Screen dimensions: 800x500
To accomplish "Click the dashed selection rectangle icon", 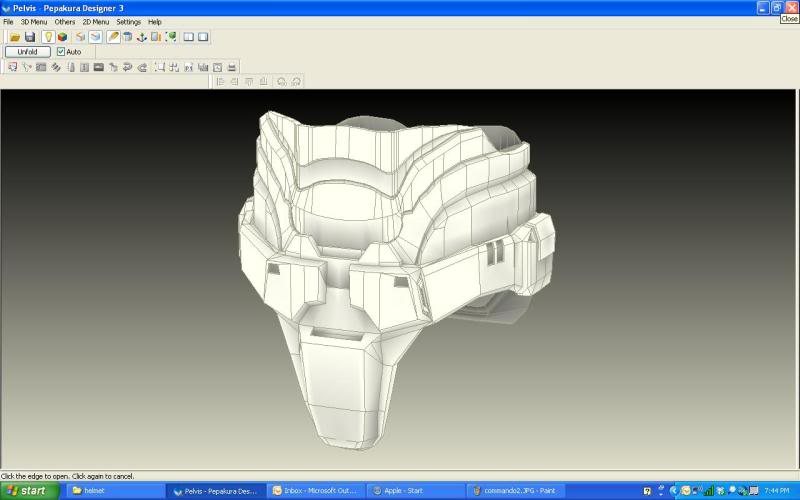I will 160,67.
